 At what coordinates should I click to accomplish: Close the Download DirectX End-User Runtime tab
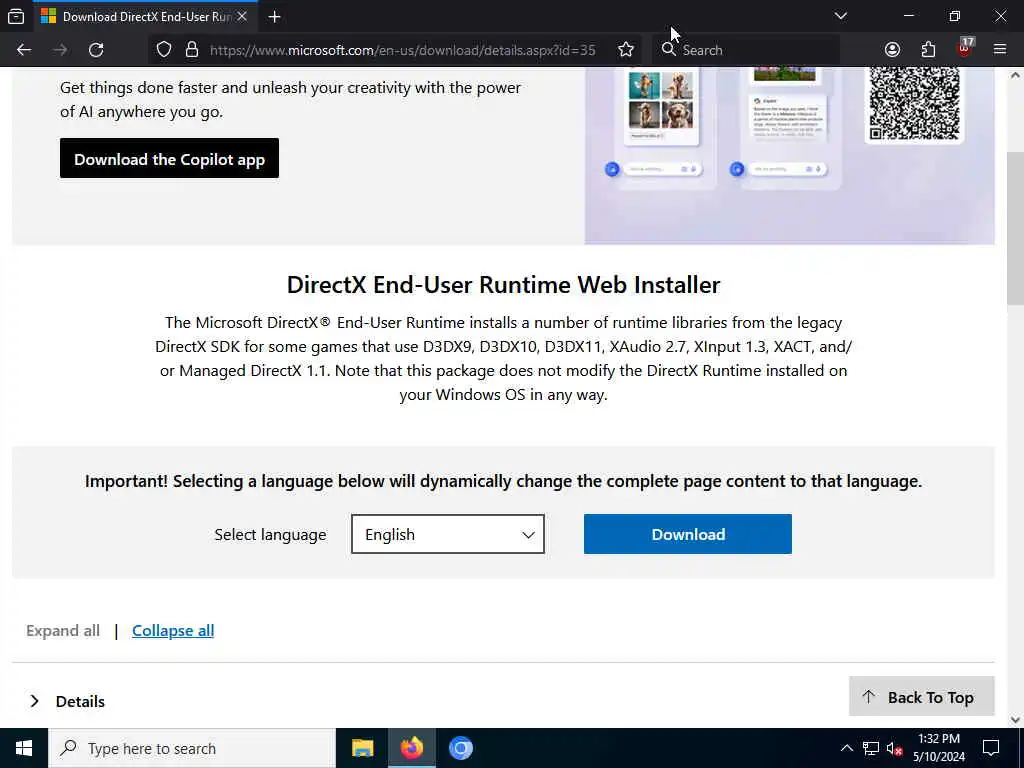[x=242, y=16]
